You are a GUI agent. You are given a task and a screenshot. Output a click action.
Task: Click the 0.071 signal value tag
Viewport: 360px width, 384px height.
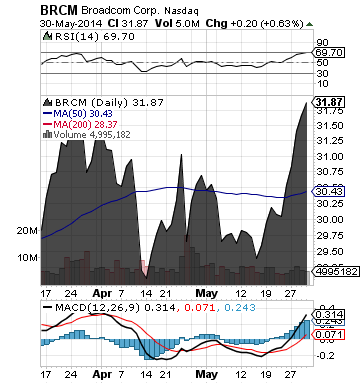pyautogui.click(x=328, y=334)
